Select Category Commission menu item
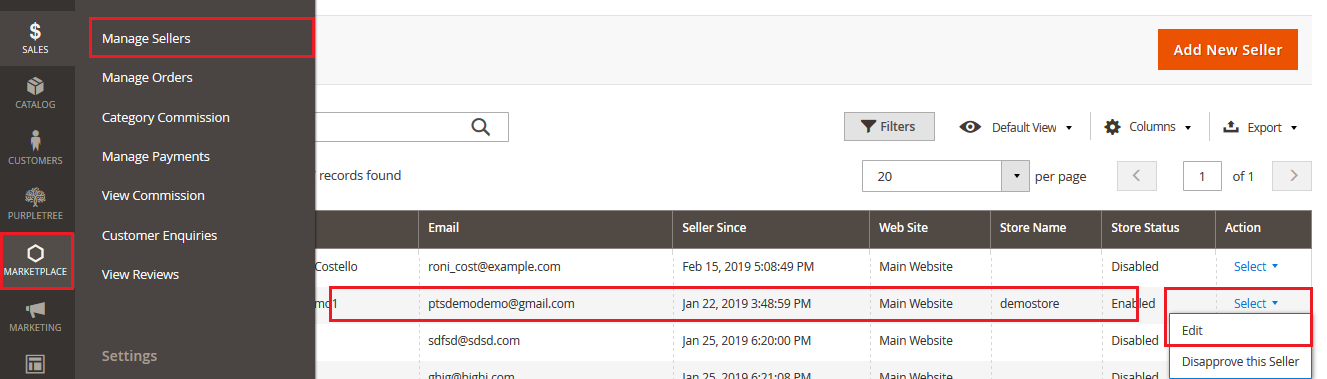 click(x=166, y=117)
